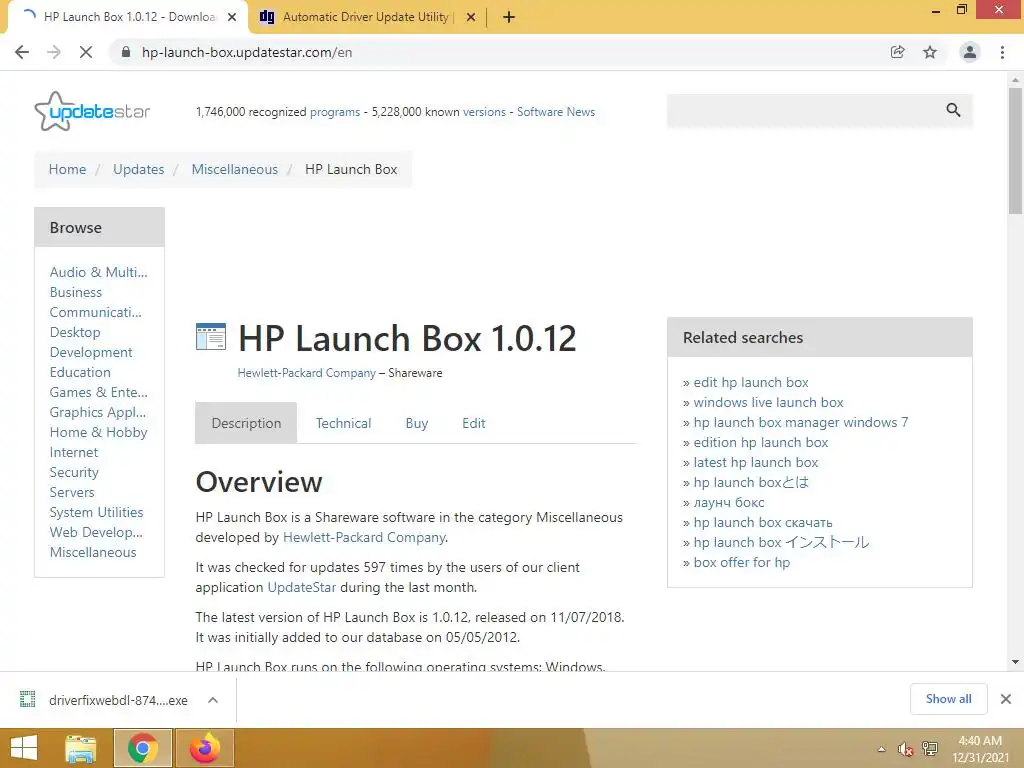Go to Updates breadcrumb
The height and width of the screenshot is (768, 1024).
[138, 169]
